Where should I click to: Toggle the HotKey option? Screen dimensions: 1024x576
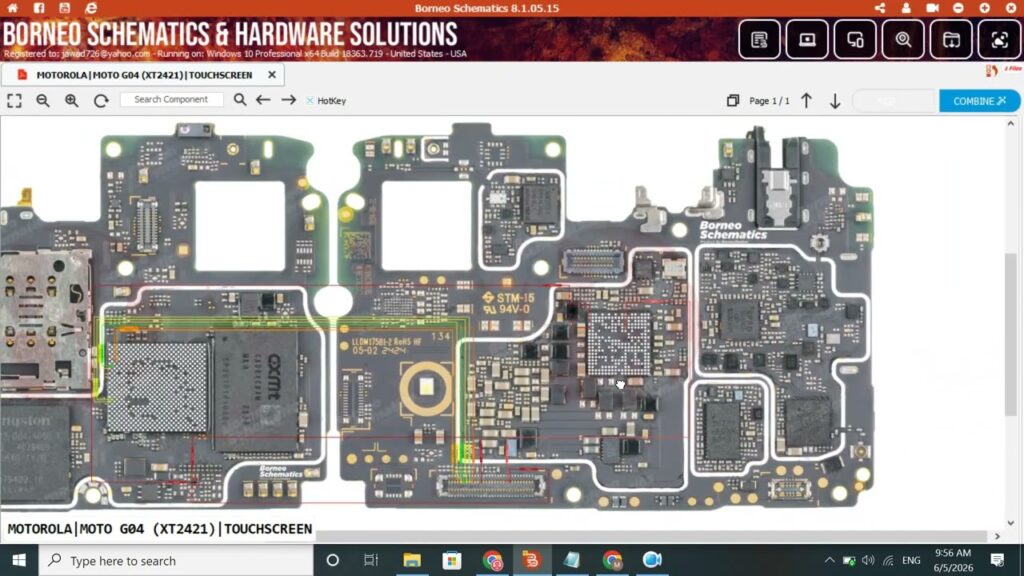[x=326, y=101]
